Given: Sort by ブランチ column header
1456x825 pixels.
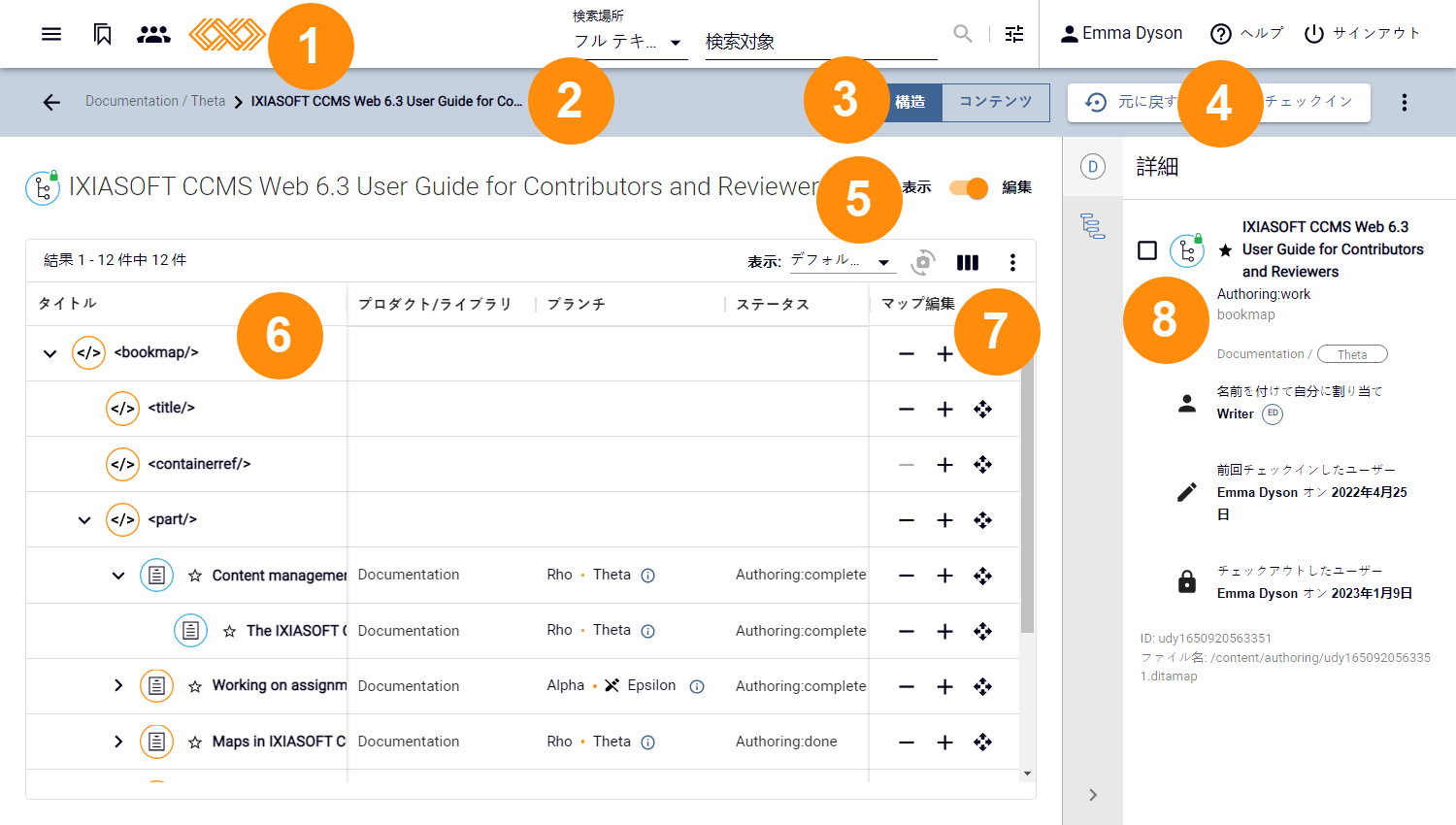Looking at the screenshot, I should (x=577, y=304).
